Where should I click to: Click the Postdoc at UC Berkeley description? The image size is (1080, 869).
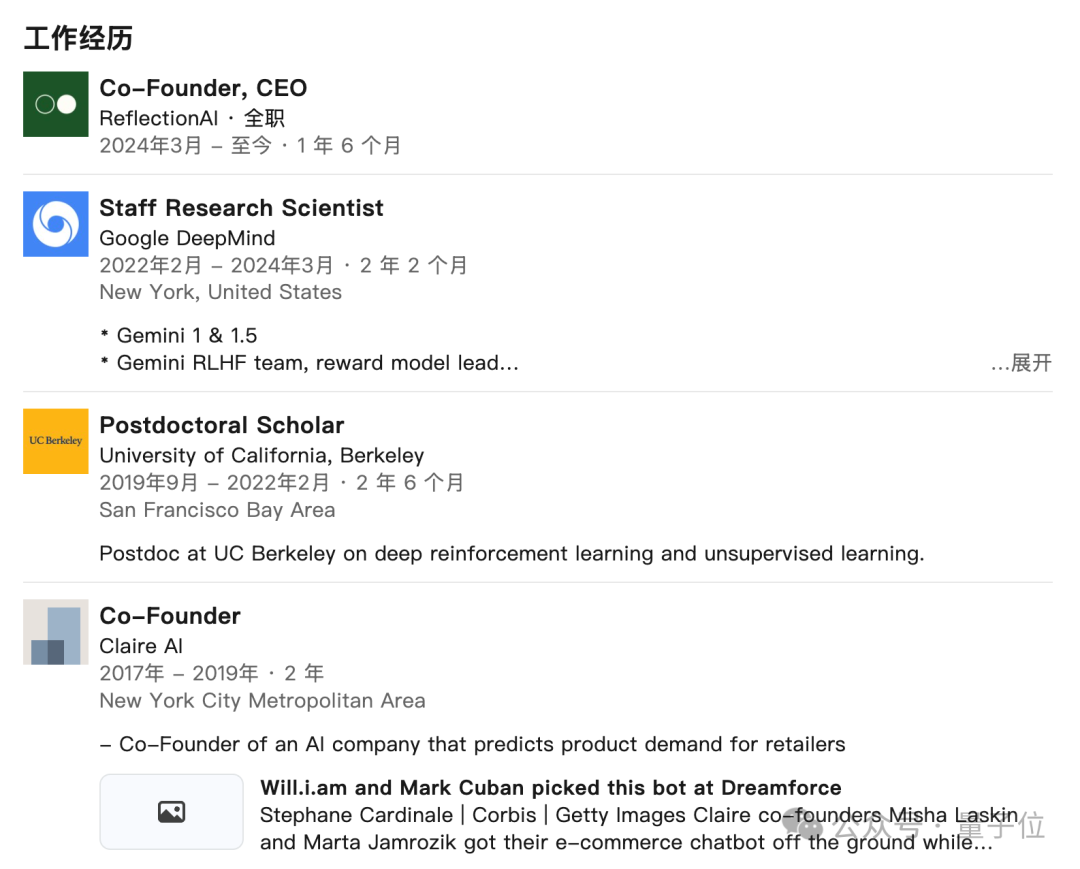pos(511,553)
